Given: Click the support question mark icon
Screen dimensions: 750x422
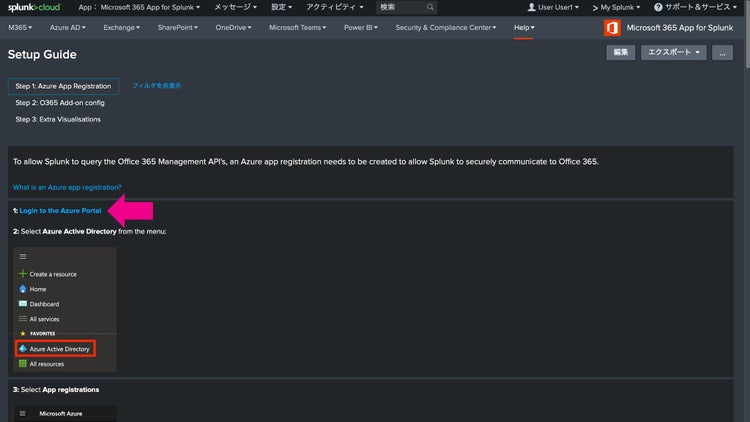Looking at the screenshot, I should [x=658, y=7].
